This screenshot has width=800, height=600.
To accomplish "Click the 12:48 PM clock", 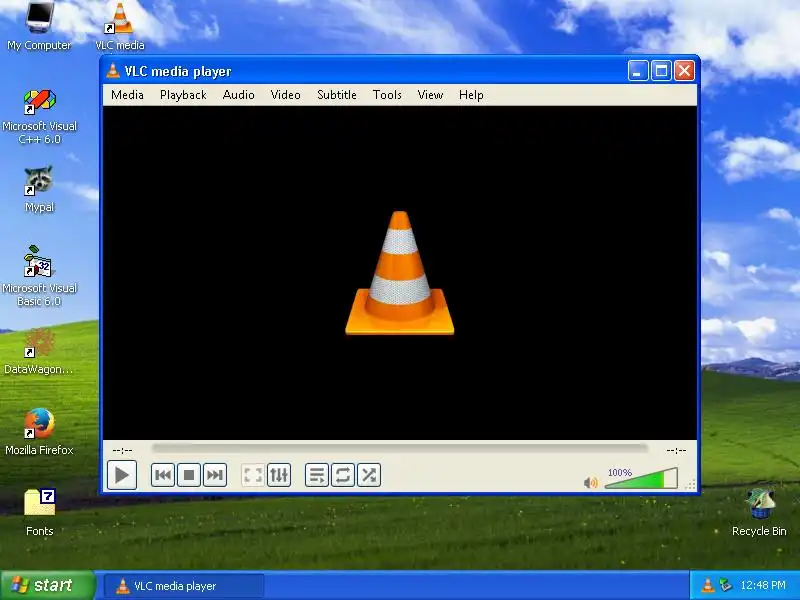I will pos(763,585).
